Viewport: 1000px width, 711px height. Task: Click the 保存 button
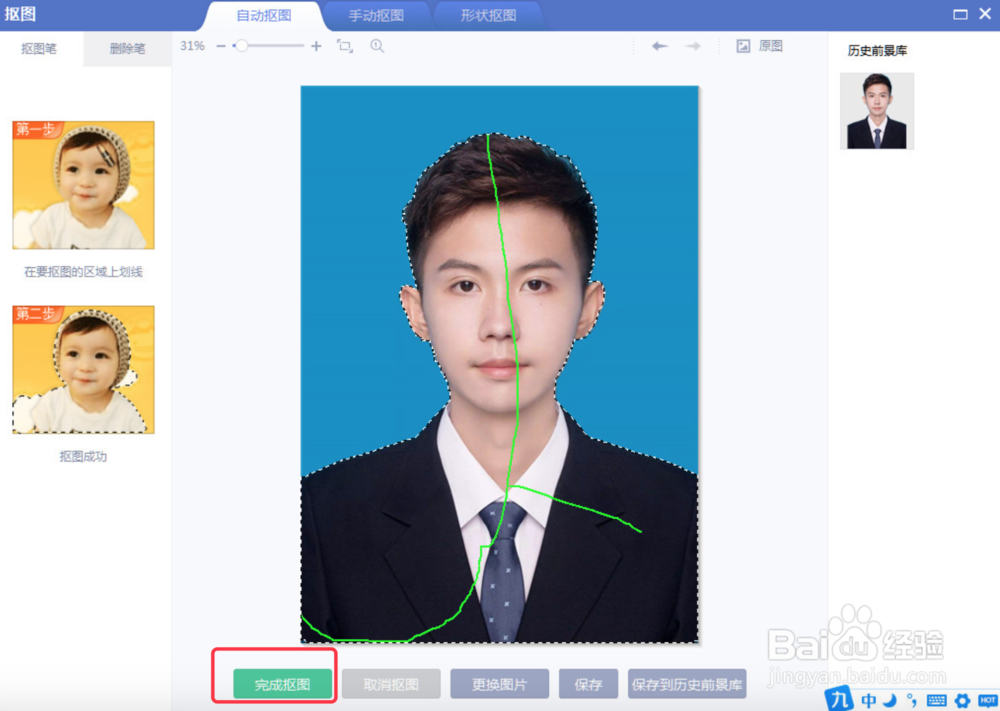coord(588,684)
